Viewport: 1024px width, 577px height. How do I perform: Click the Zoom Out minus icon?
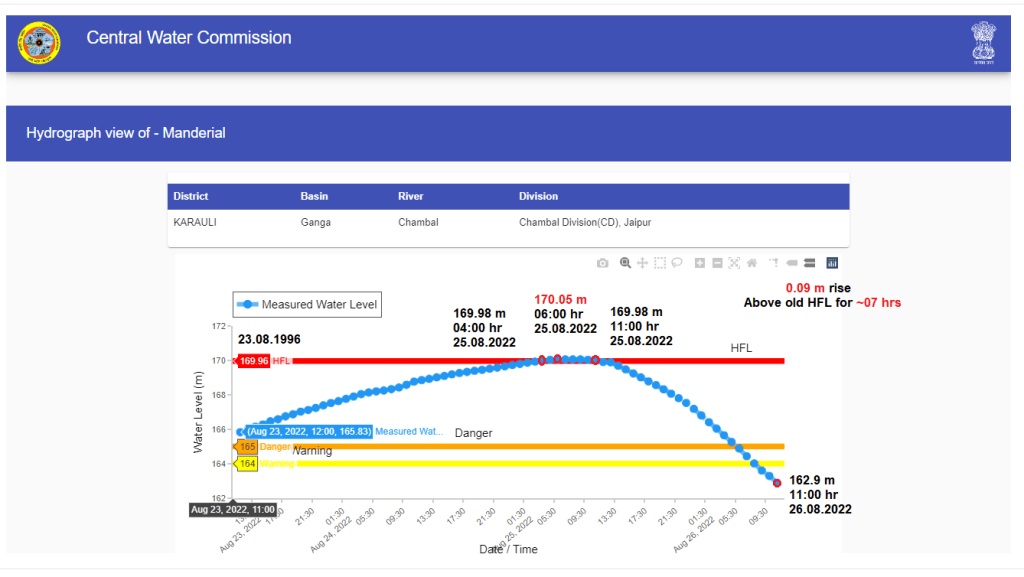[717, 263]
